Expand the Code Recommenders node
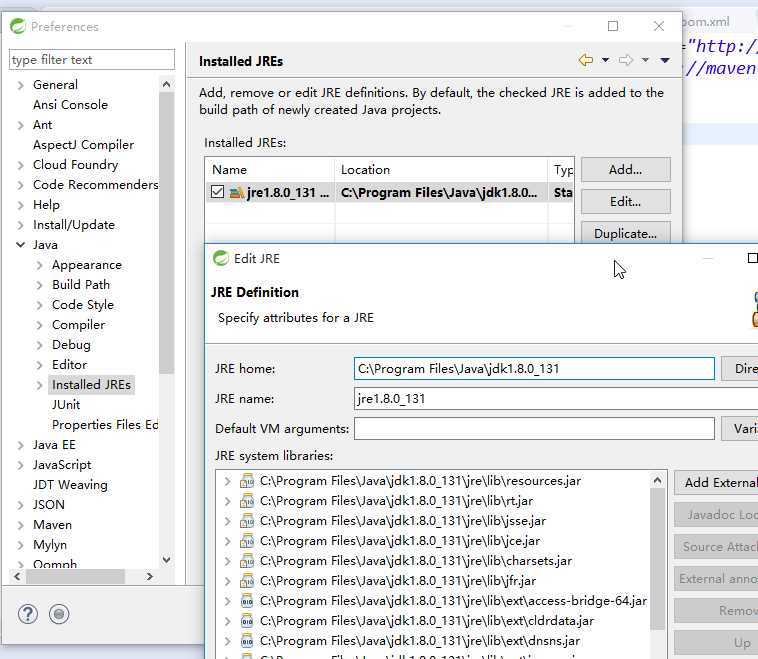 point(20,185)
